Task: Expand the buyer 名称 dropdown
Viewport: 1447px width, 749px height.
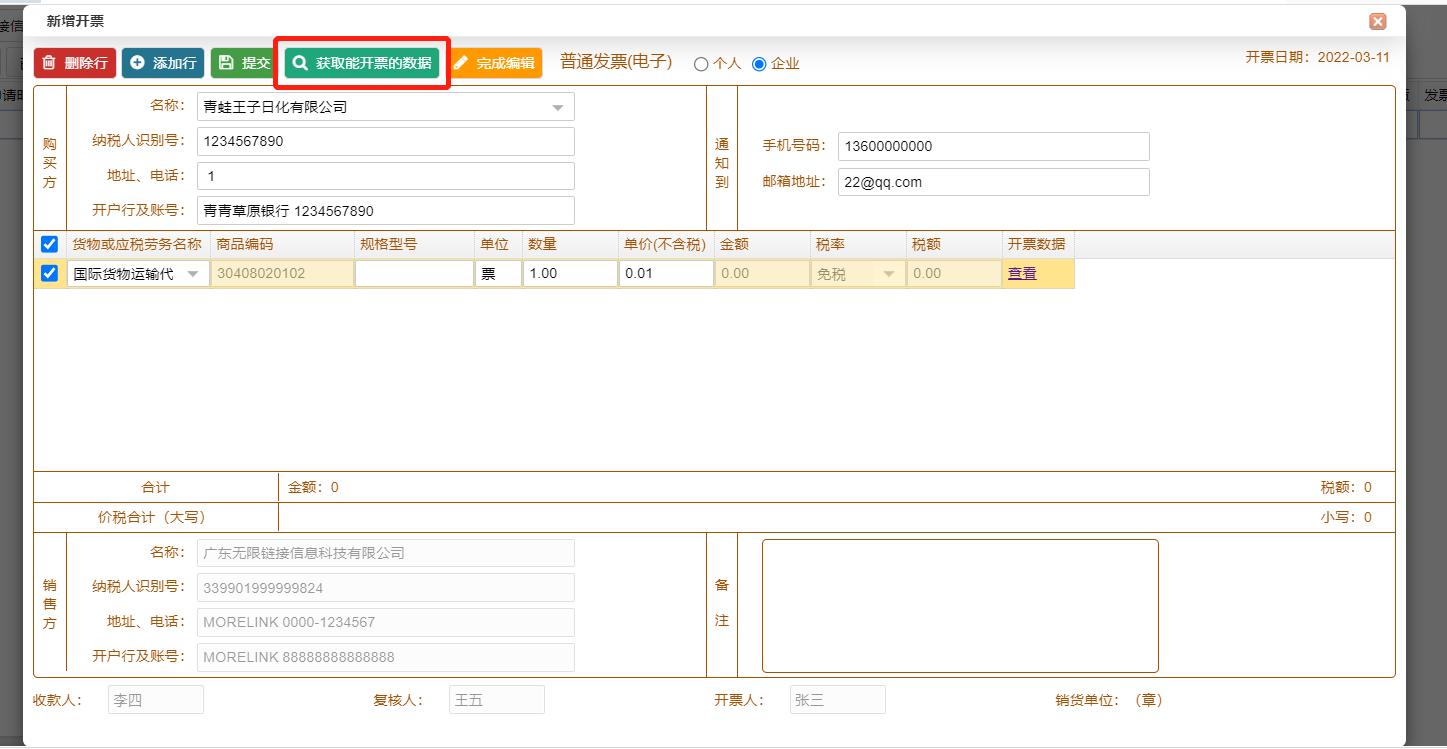Action: 557,107
